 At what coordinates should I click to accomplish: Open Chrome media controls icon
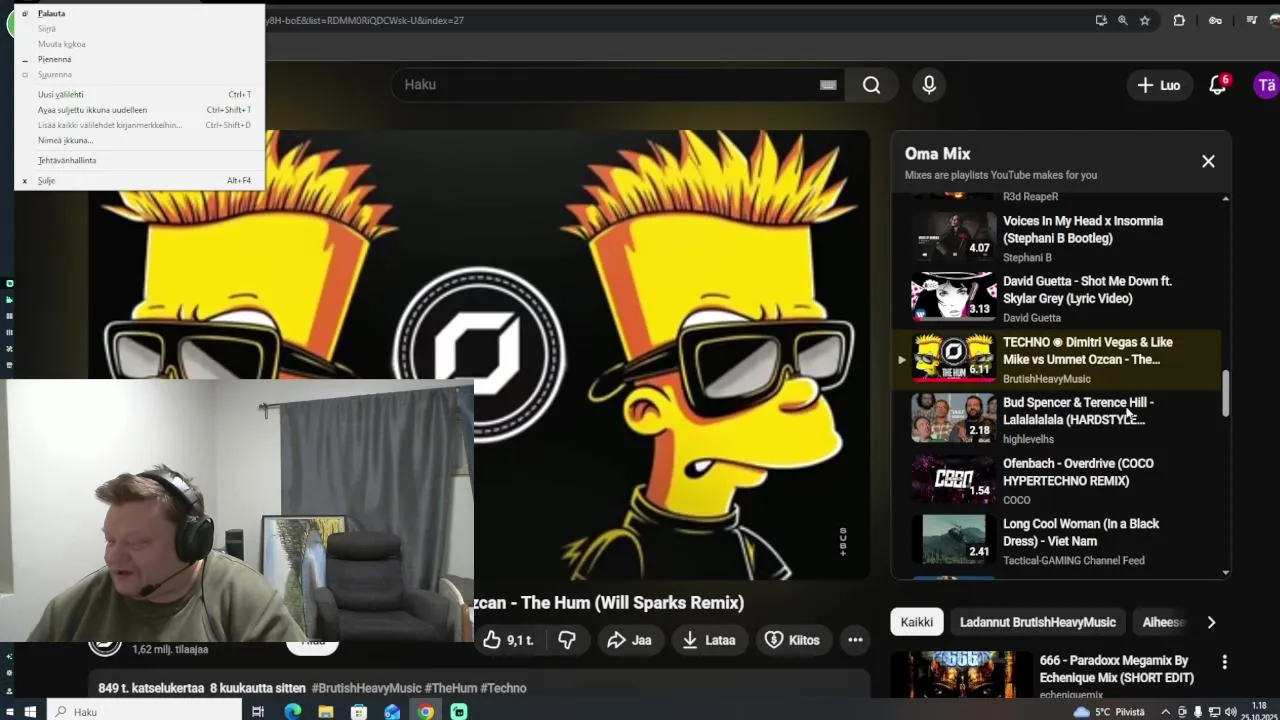point(1251,20)
